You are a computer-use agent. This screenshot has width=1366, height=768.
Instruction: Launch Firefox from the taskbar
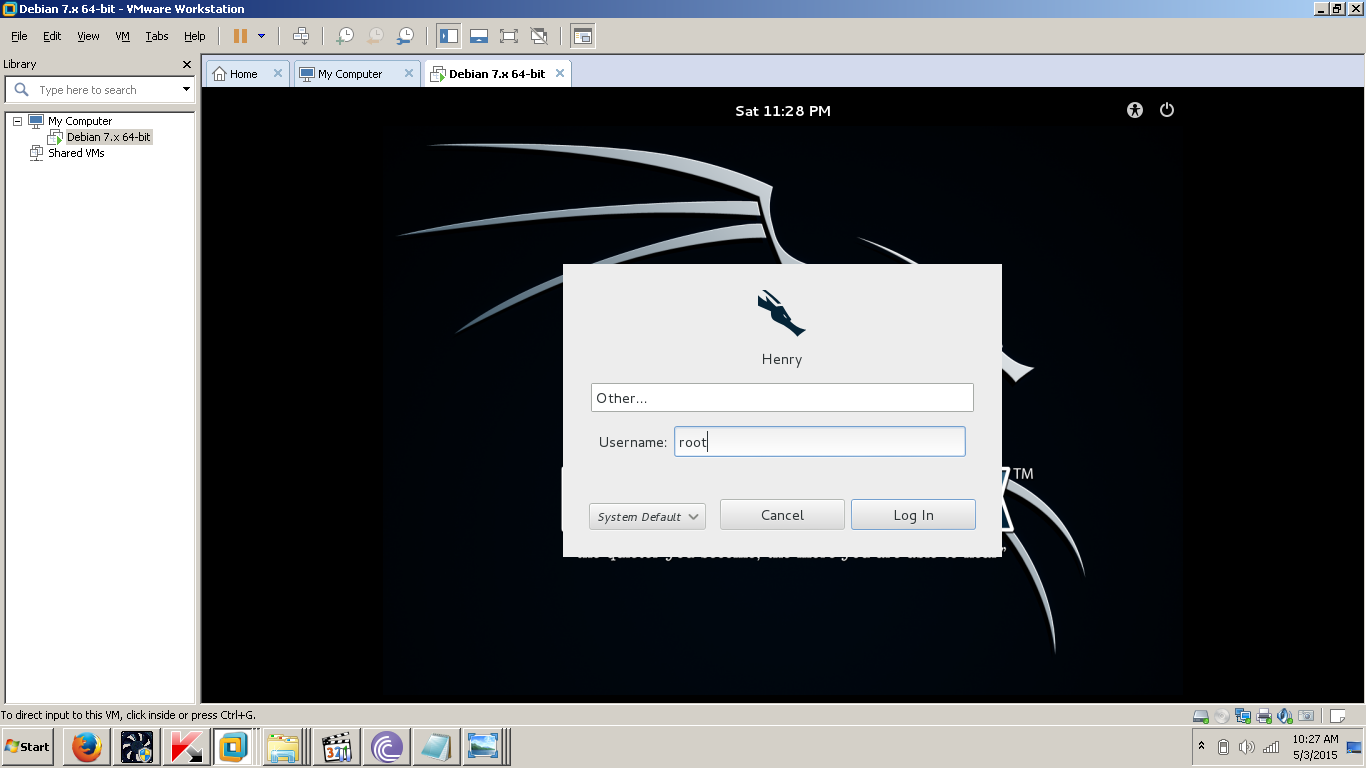pos(87,747)
